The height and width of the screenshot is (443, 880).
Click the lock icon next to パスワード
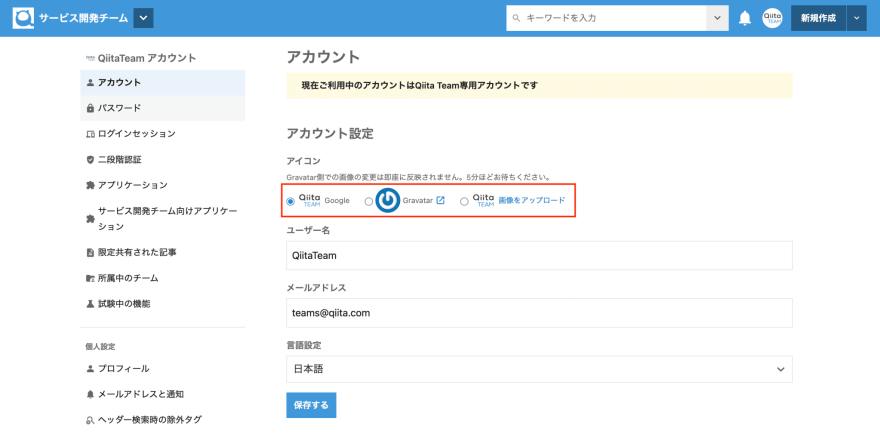(x=90, y=108)
